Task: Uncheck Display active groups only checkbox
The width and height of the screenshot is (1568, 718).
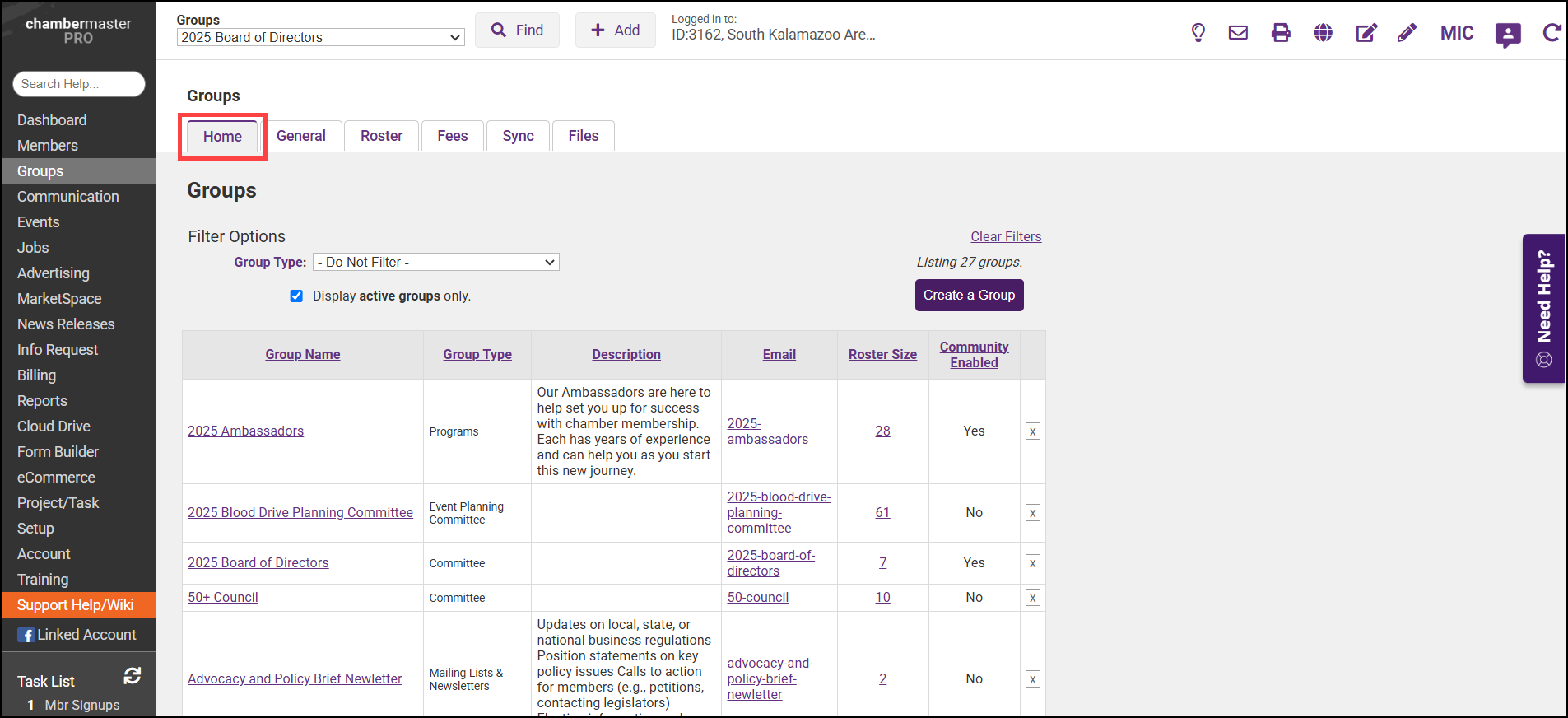Action: (296, 296)
